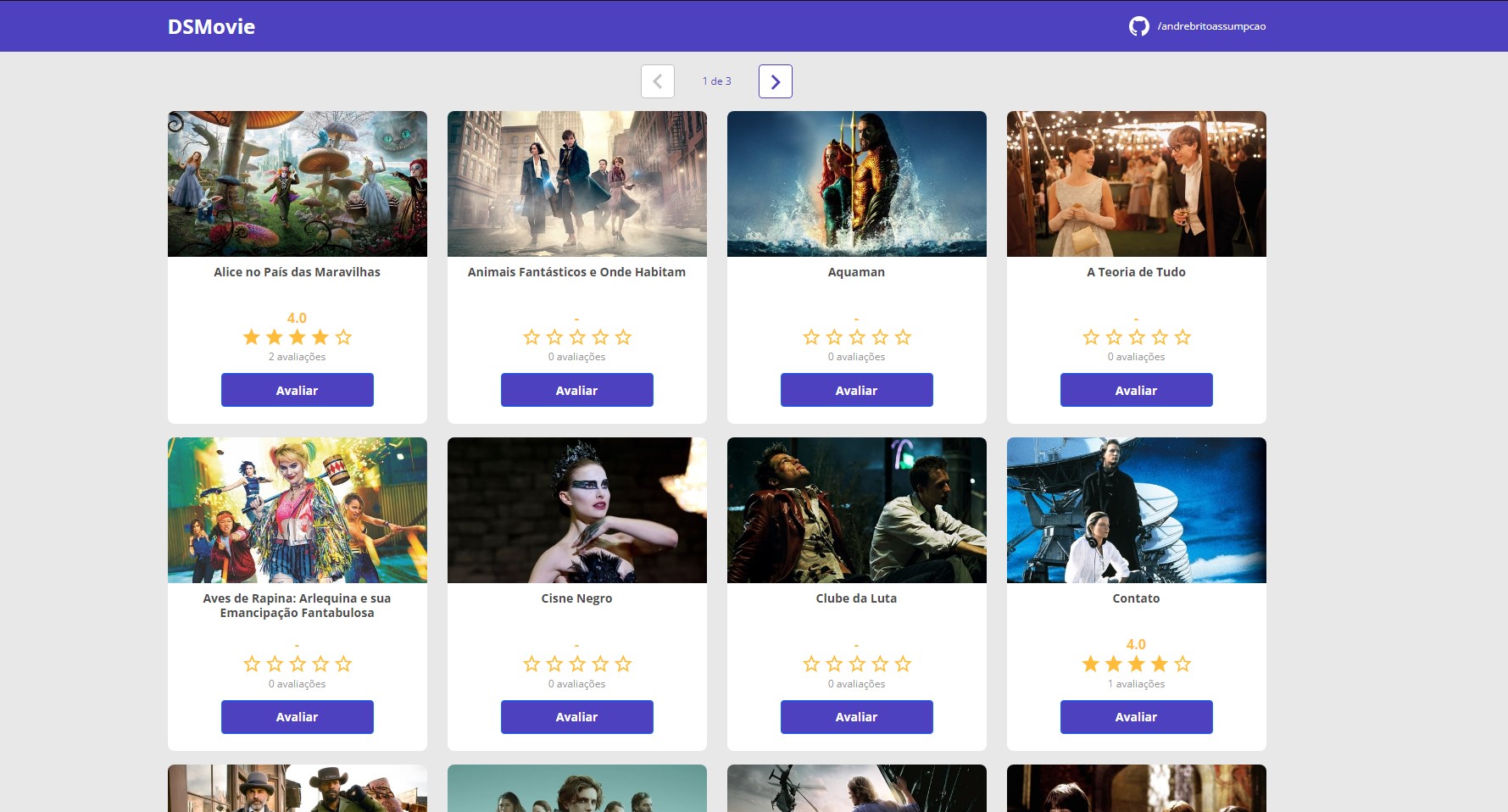The width and height of the screenshot is (1508, 812).
Task: Click the DSMovie logo title
Action: 211,26
